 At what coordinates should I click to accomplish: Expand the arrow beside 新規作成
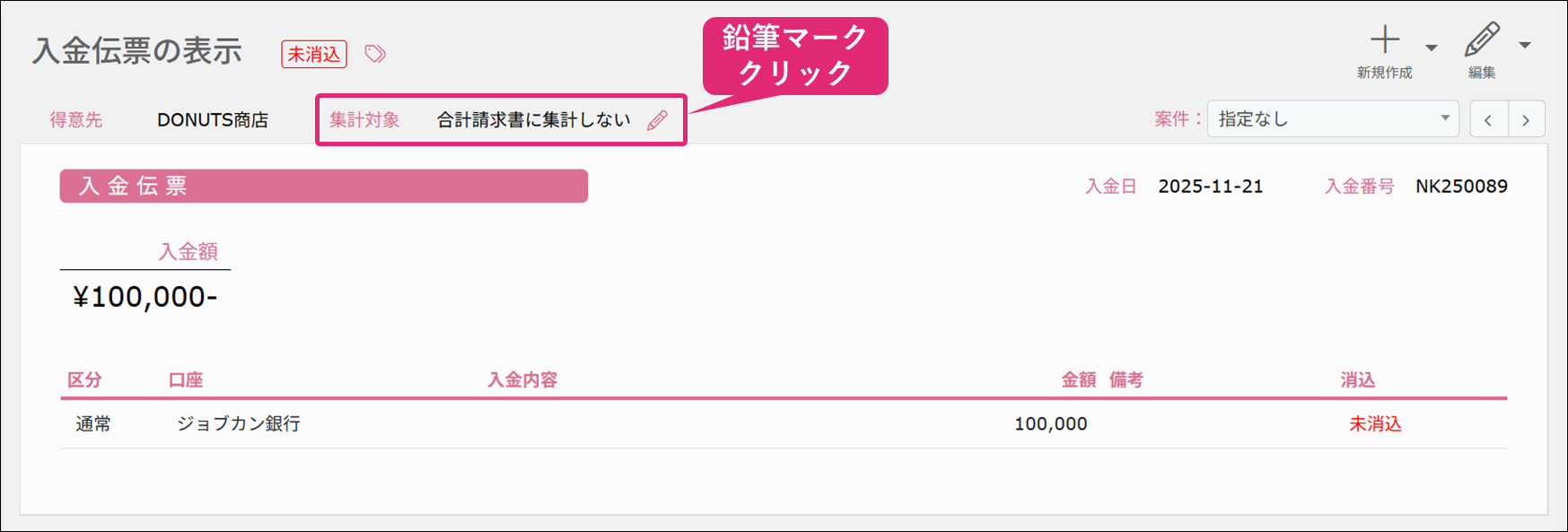click(1432, 48)
